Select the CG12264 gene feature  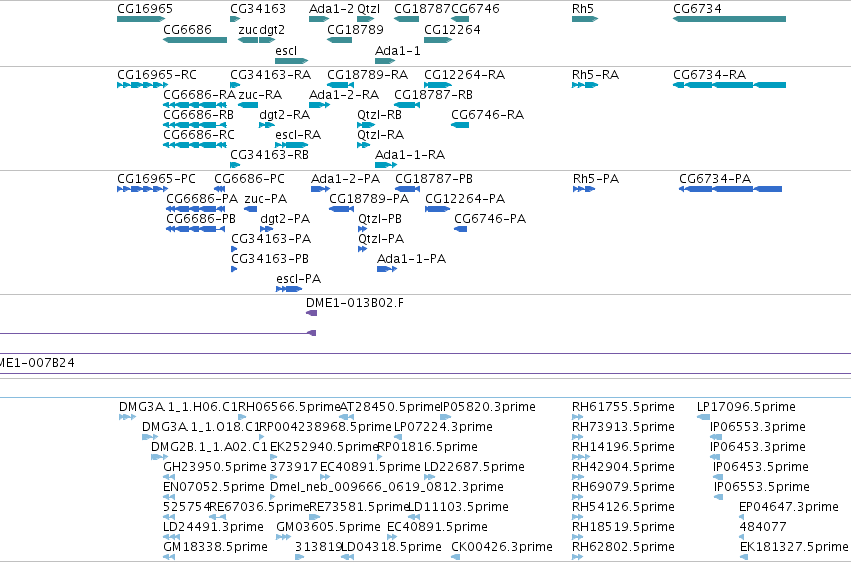click(438, 40)
